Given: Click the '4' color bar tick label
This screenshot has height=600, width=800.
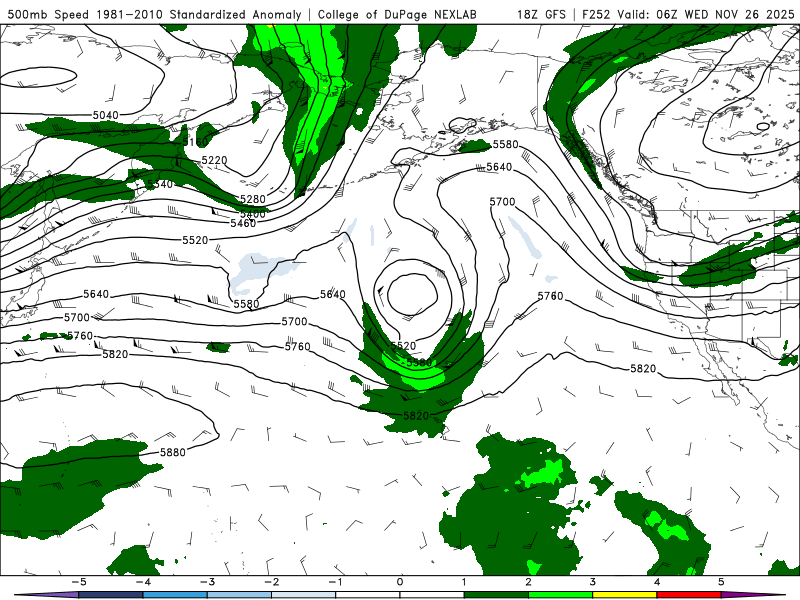Looking at the screenshot, I should (657, 582).
